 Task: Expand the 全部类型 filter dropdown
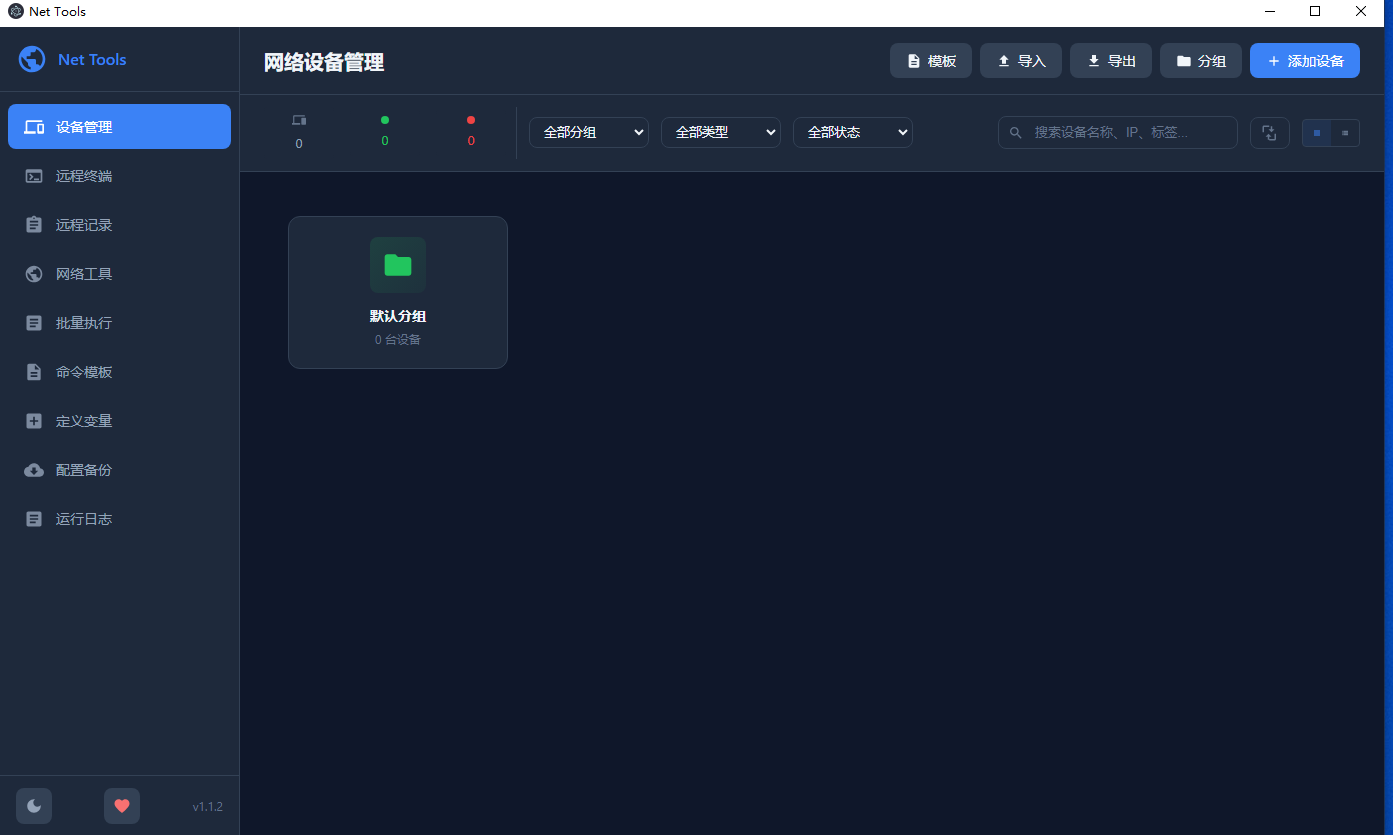(x=721, y=132)
